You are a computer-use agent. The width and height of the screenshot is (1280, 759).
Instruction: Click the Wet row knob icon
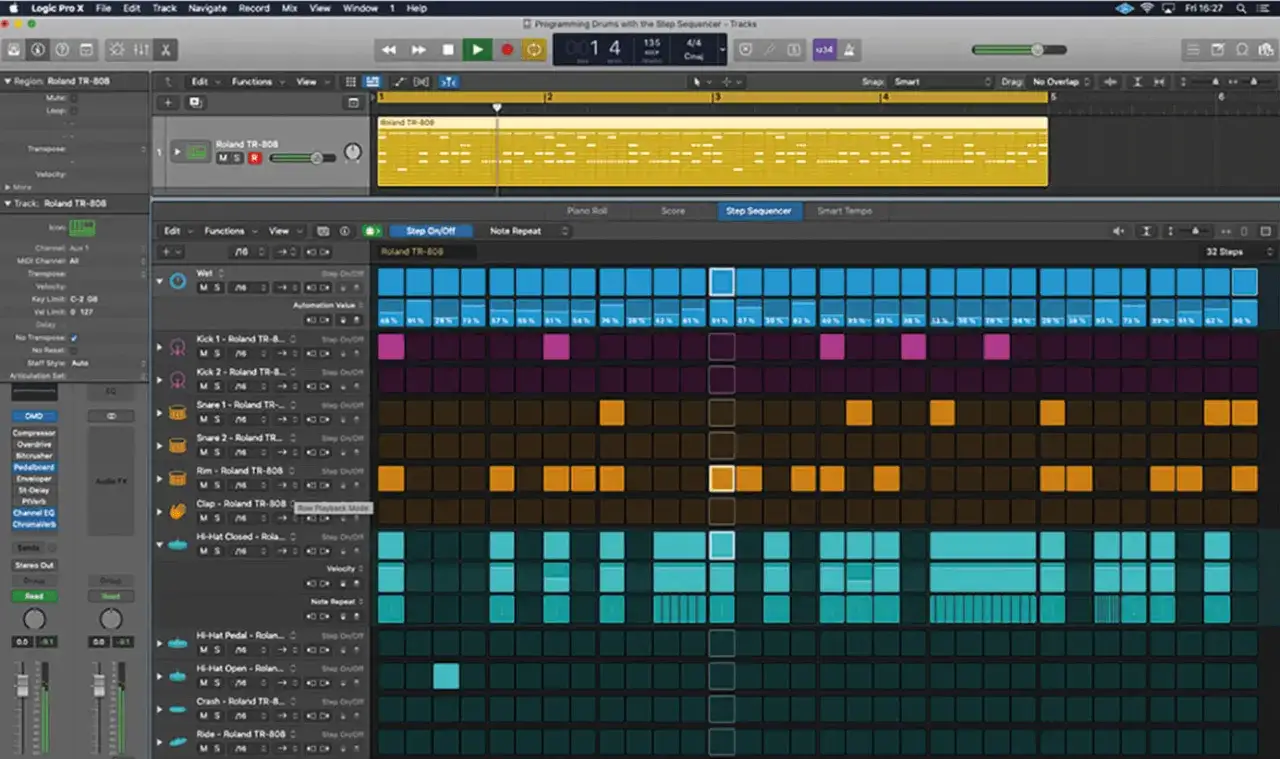[x=178, y=281]
